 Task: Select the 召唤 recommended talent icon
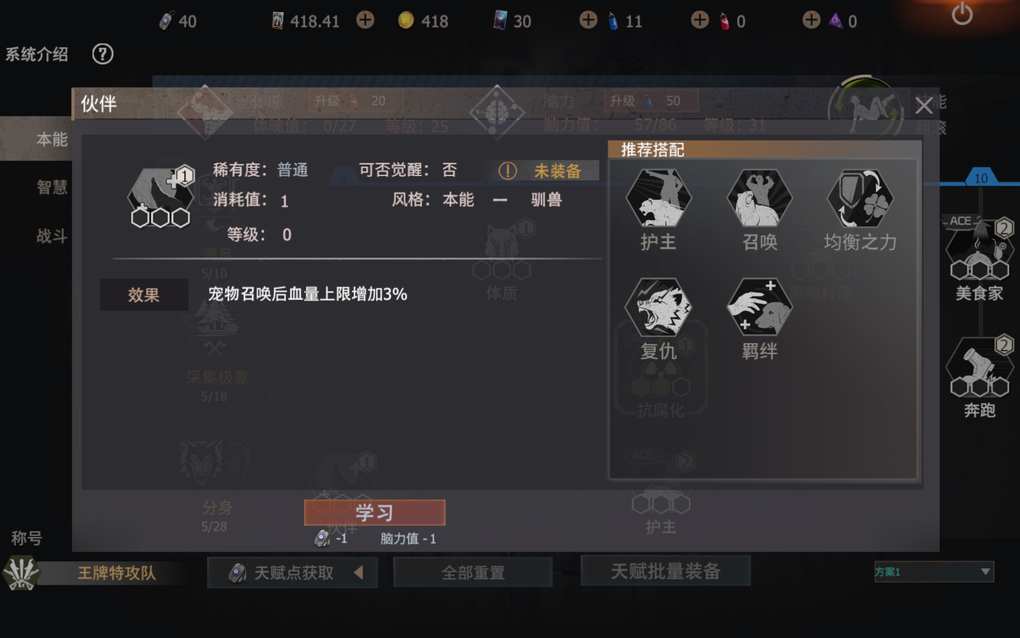coord(759,198)
